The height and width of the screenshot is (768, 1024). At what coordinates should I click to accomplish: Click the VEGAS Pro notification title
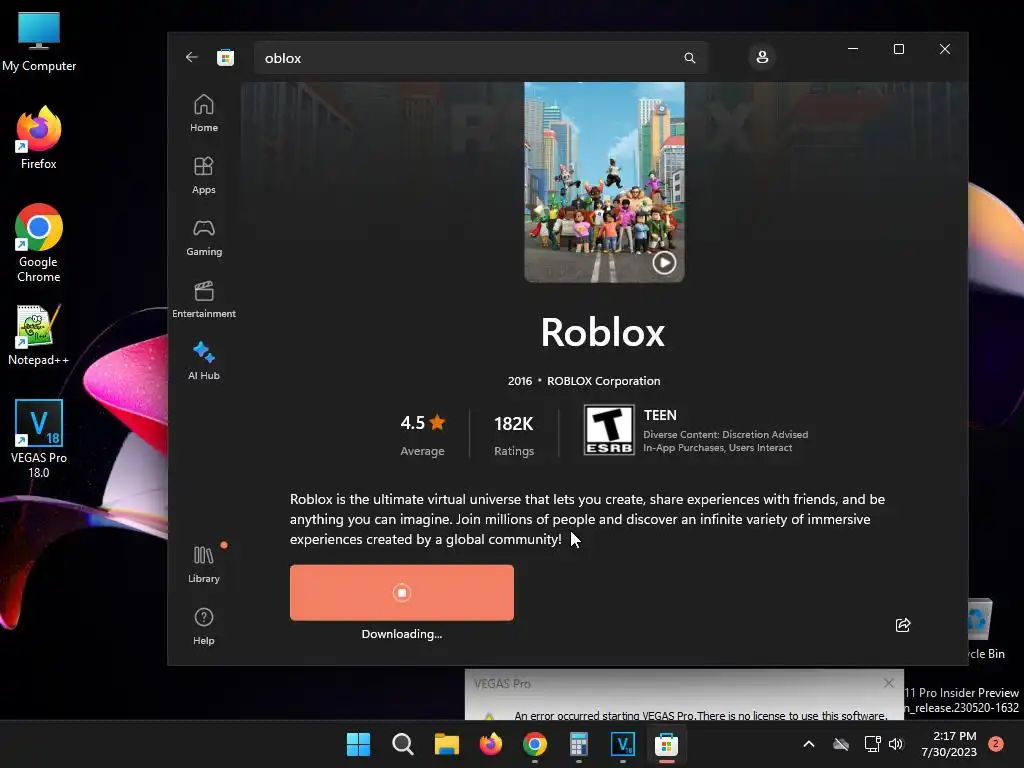(x=502, y=684)
